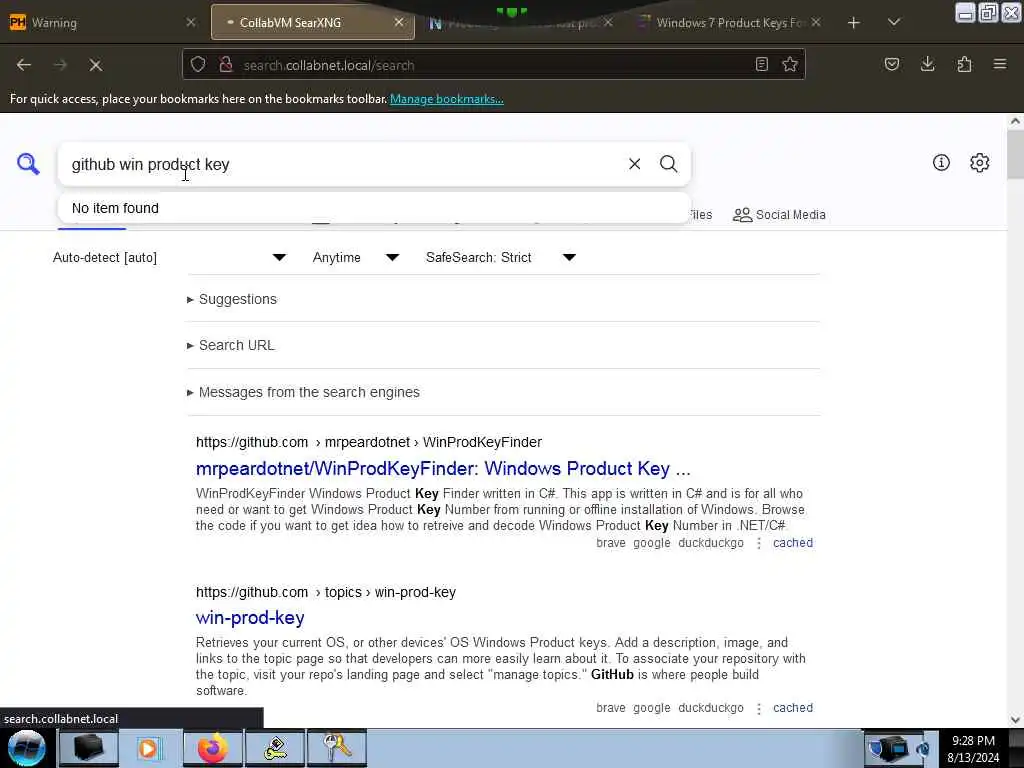Viewport: 1024px width, 768px height.
Task: Open a new browser tab
Action: (x=854, y=23)
